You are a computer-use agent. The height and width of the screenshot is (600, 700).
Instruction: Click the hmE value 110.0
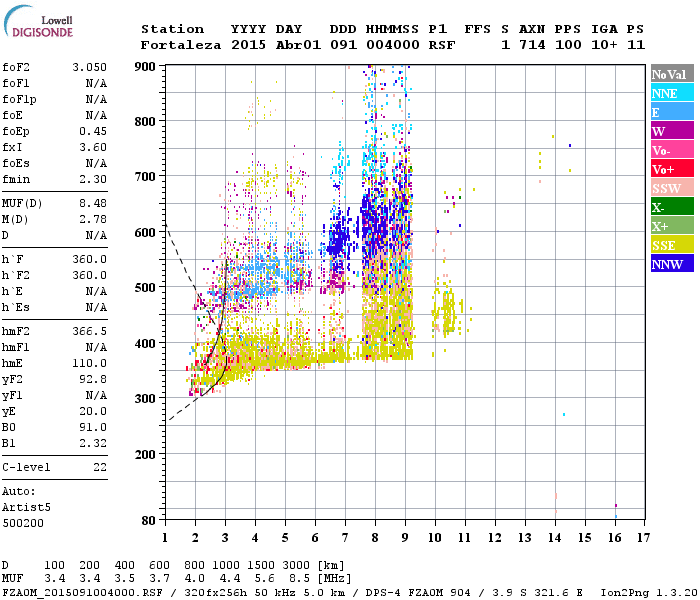coord(89,363)
